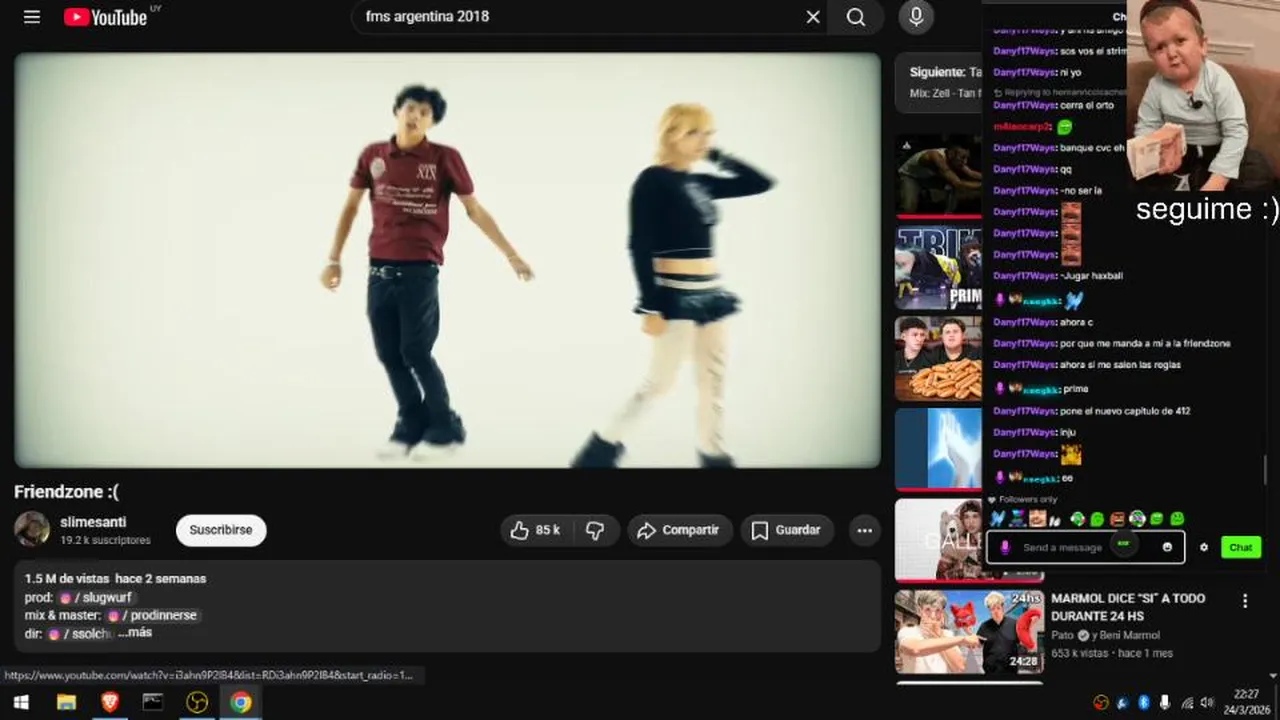
Task: Click the Followers only chat notice
Action: click(x=1023, y=499)
